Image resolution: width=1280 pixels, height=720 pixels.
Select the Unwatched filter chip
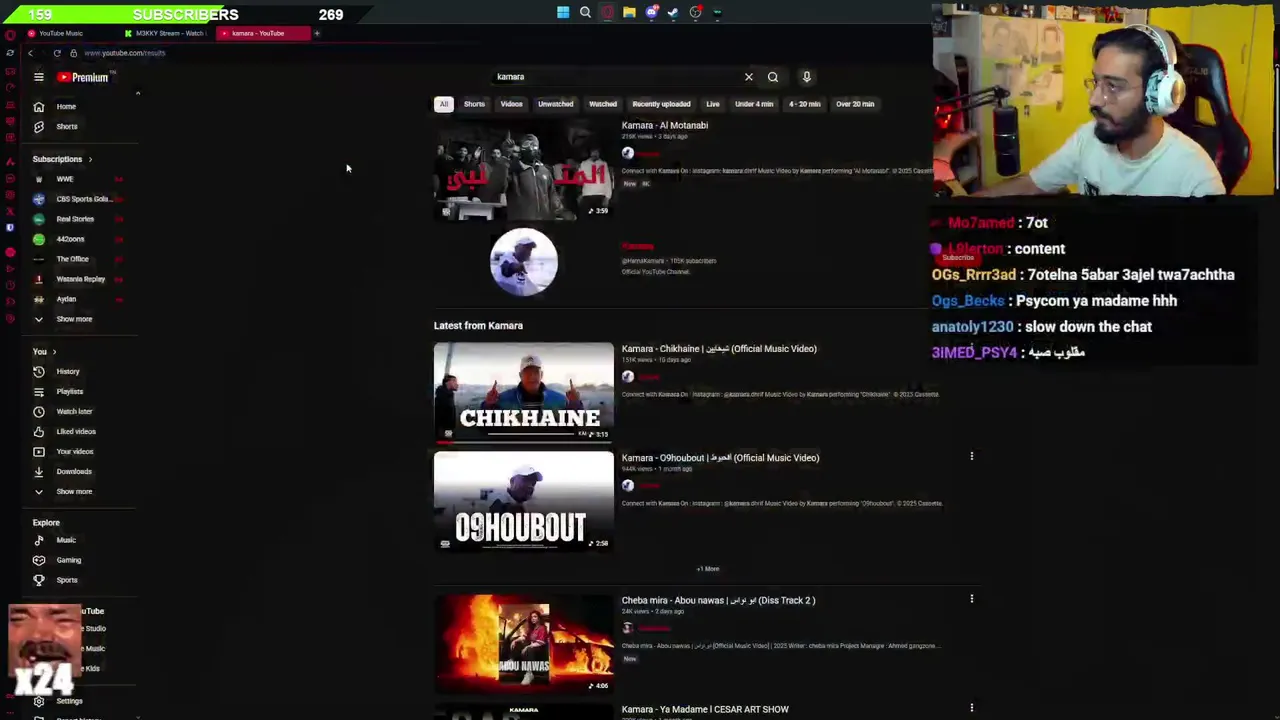pyautogui.click(x=555, y=104)
